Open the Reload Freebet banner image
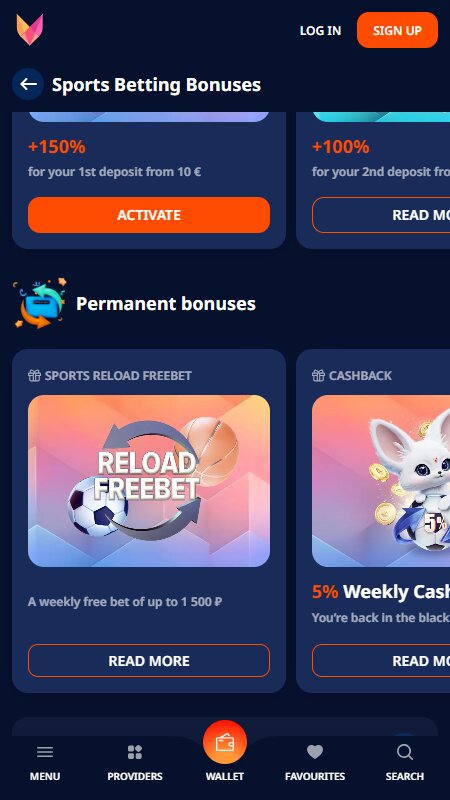The image size is (450, 800). tap(149, 481)
